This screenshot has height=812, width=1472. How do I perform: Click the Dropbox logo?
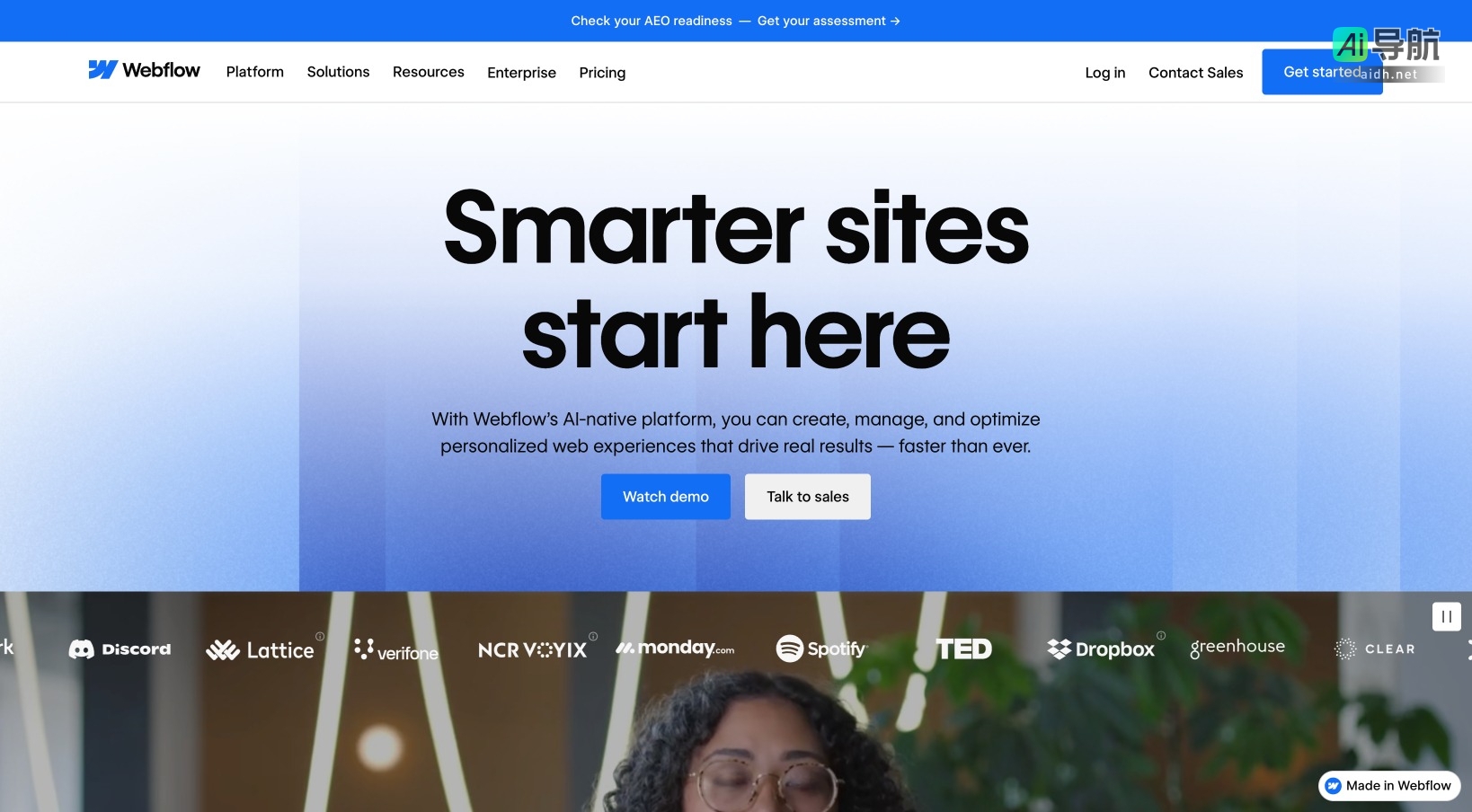click(x=1101, y=649)
